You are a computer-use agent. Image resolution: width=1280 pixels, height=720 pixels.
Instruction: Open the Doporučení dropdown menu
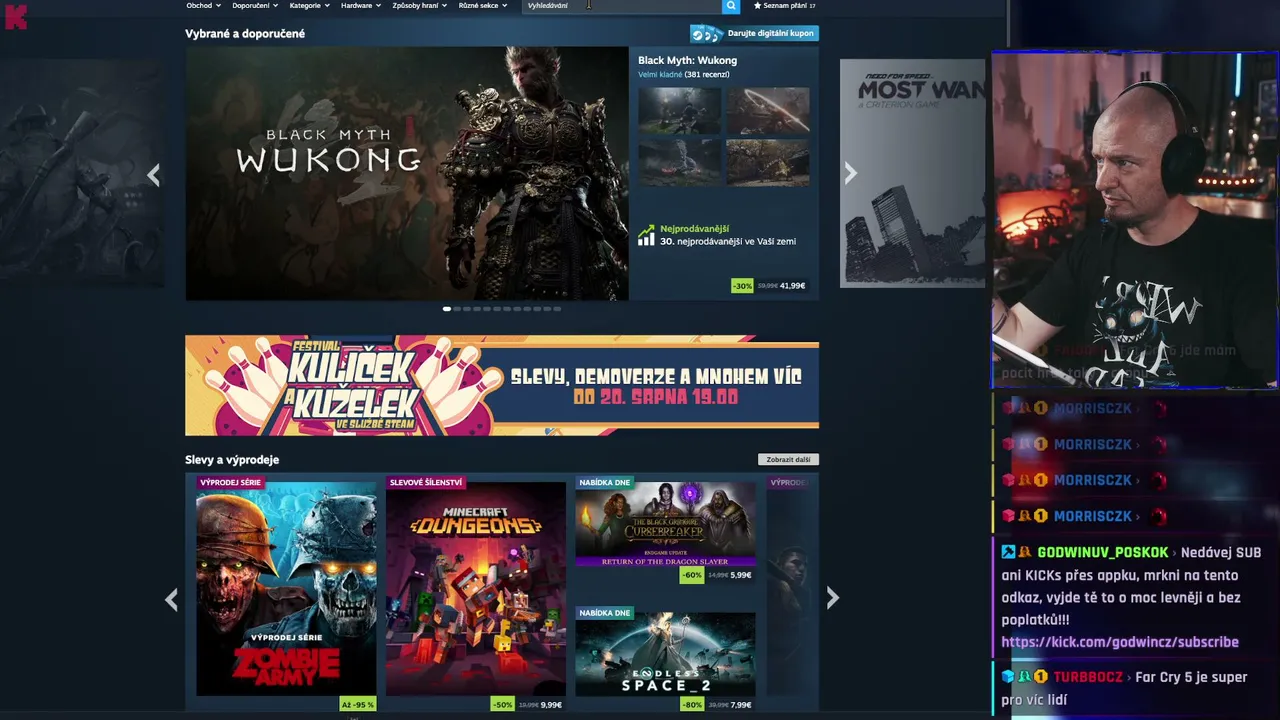pyautogui.click(x=255, y=6)
